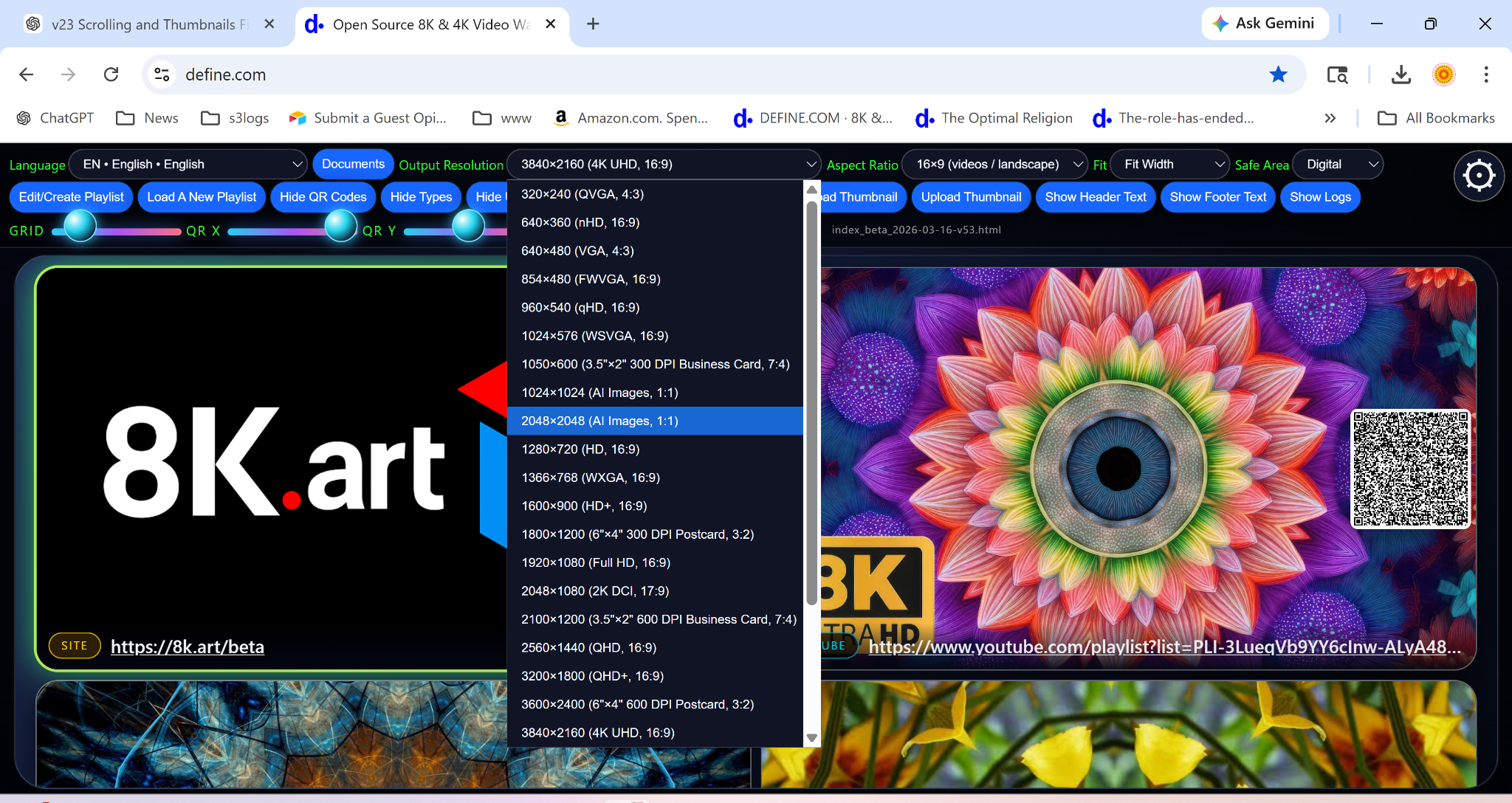
Task: Click Ask Gemini button
Action: (x=1265, y=24)
